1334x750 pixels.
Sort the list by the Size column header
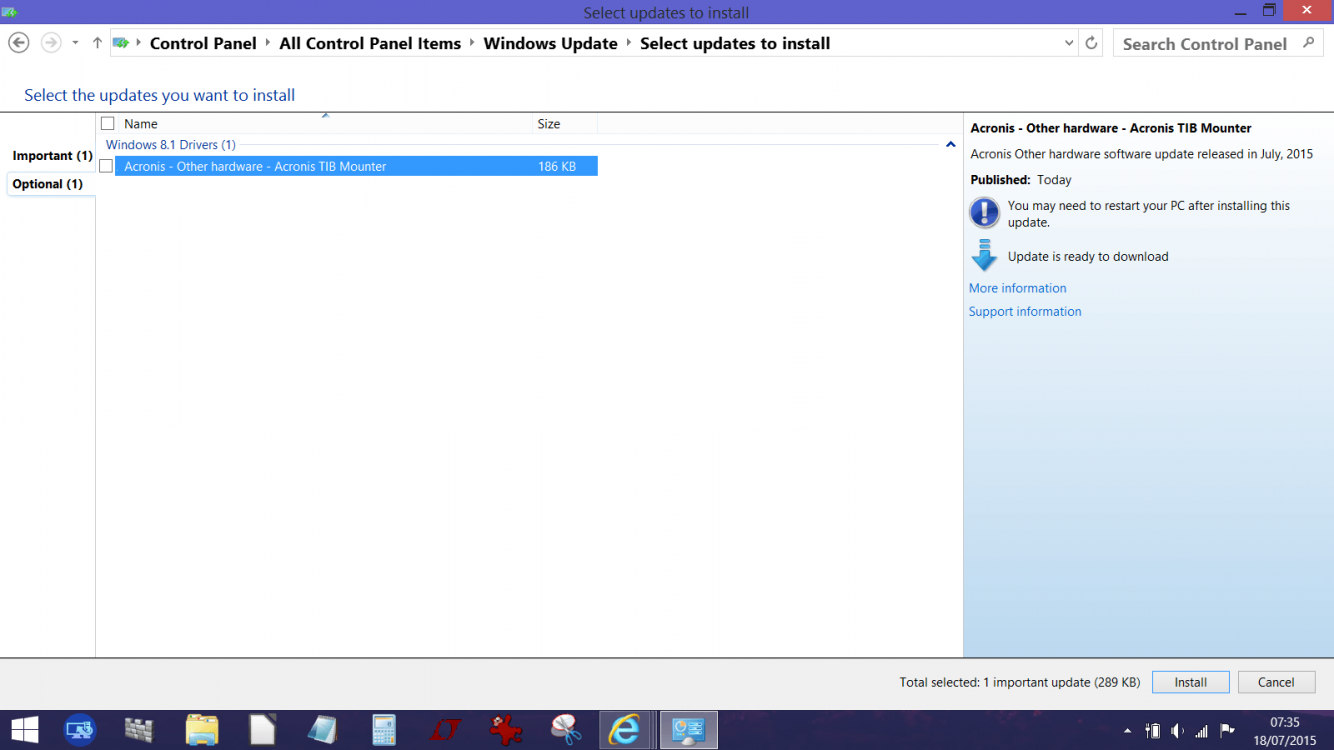[x=565, y=124]
